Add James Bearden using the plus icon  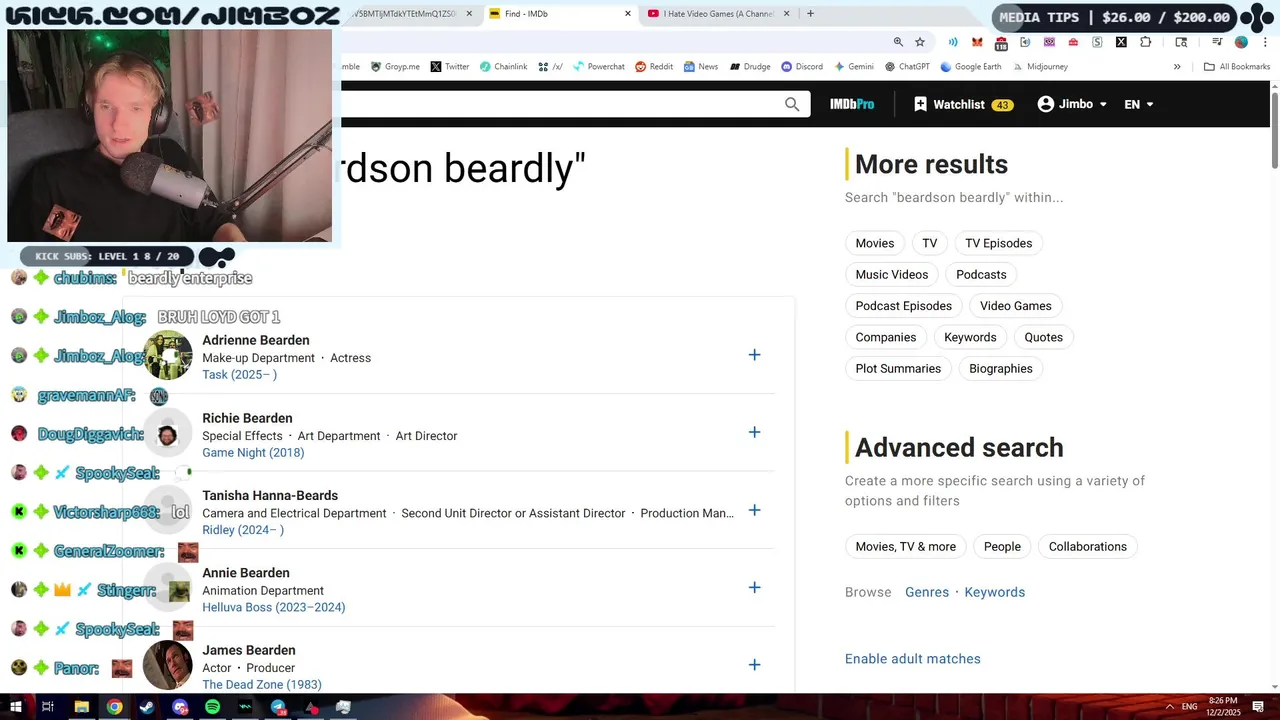point(754,665)
